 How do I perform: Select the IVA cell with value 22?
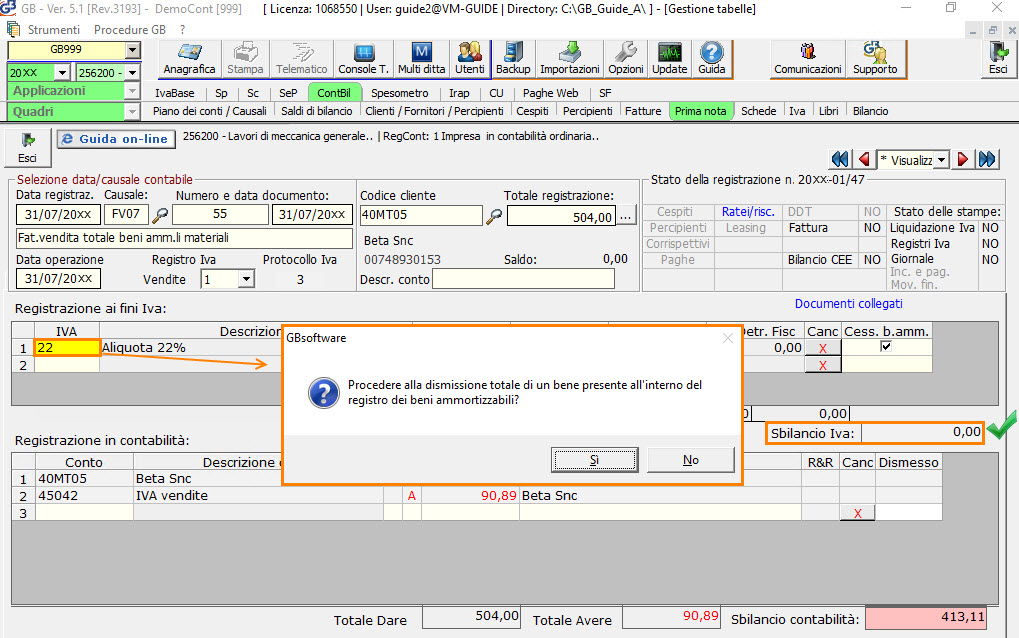point(67,348)
